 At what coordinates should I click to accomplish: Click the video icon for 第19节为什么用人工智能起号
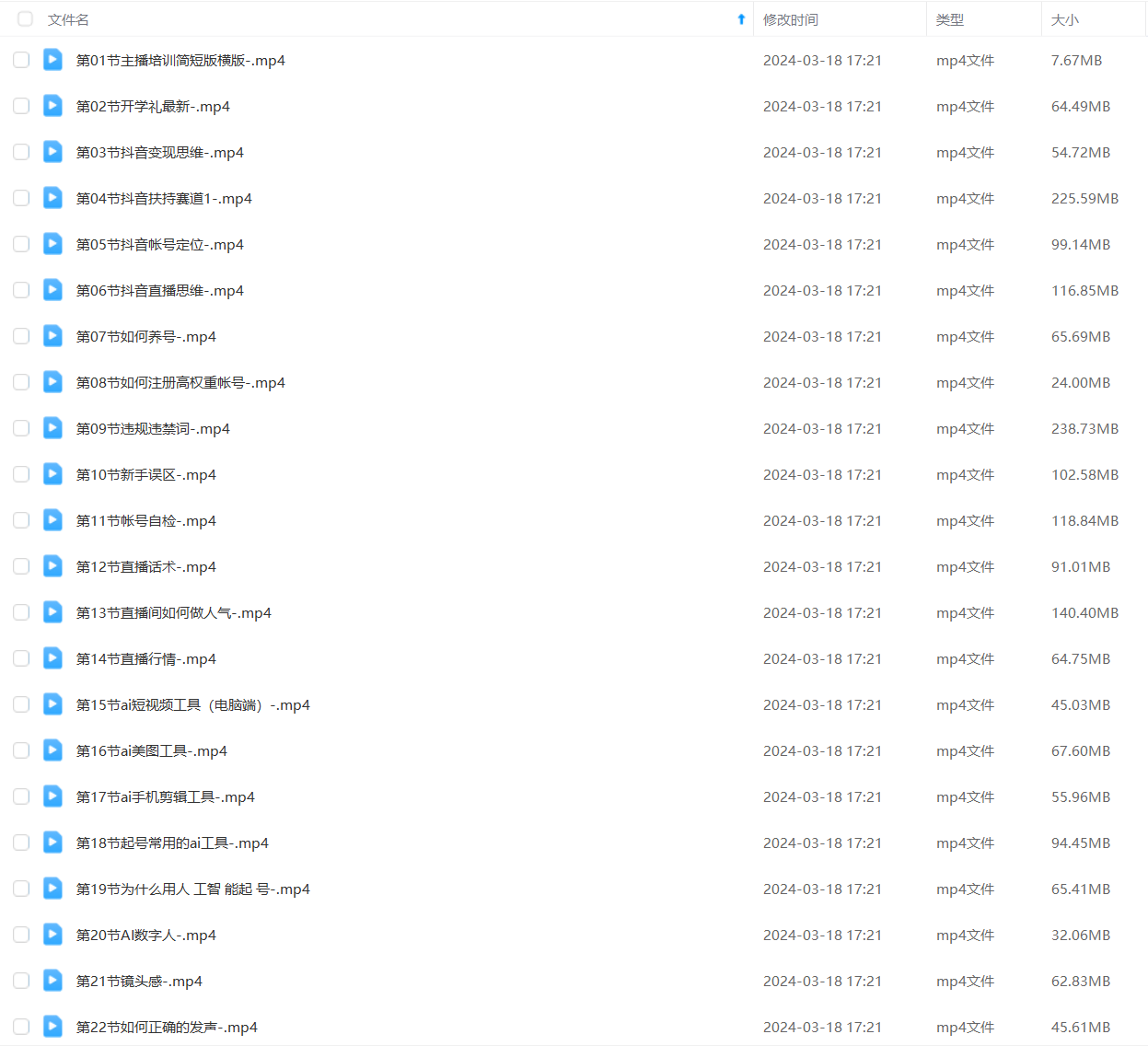pos(52,889)
